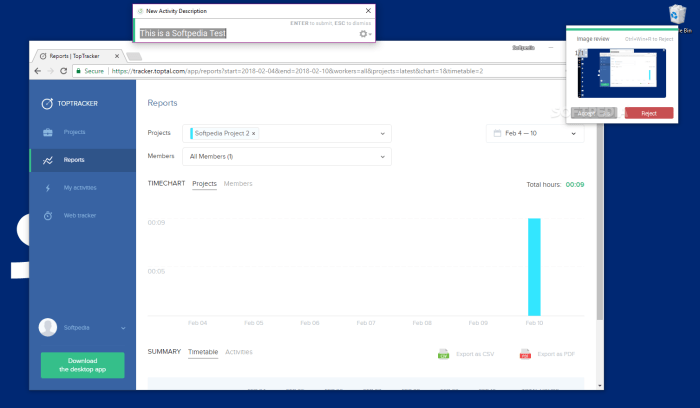
Task: Click the Export as PDF icon
Action: coord(525,354)
